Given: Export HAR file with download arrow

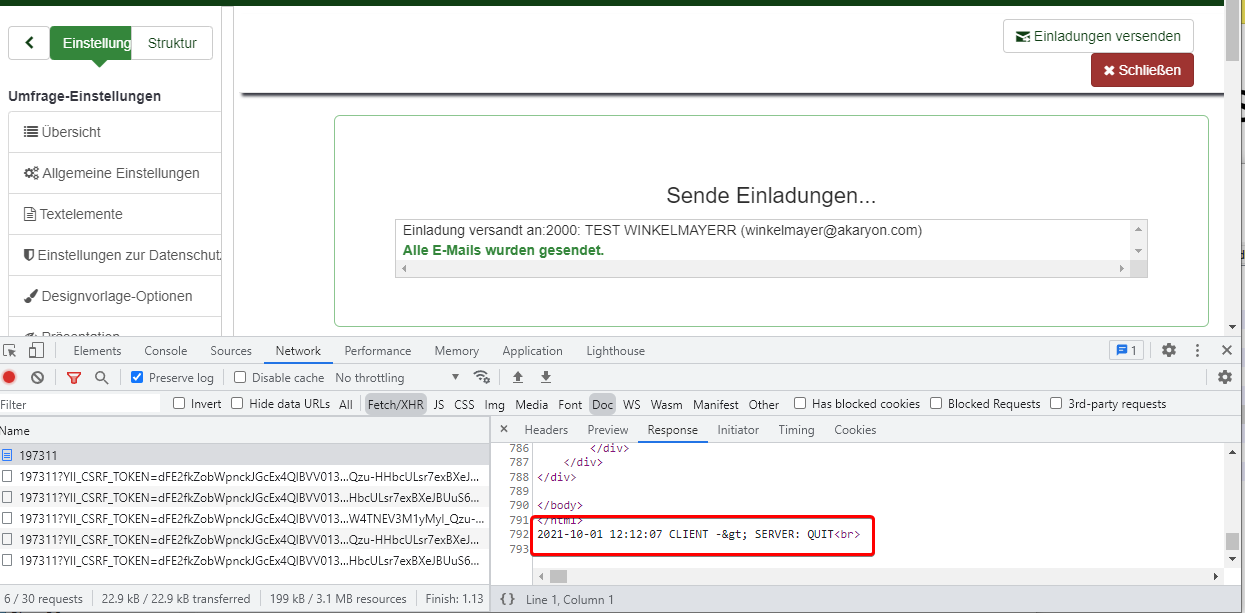Looking at the screenshot, I should pyautogui.click(x=546, y=377).
